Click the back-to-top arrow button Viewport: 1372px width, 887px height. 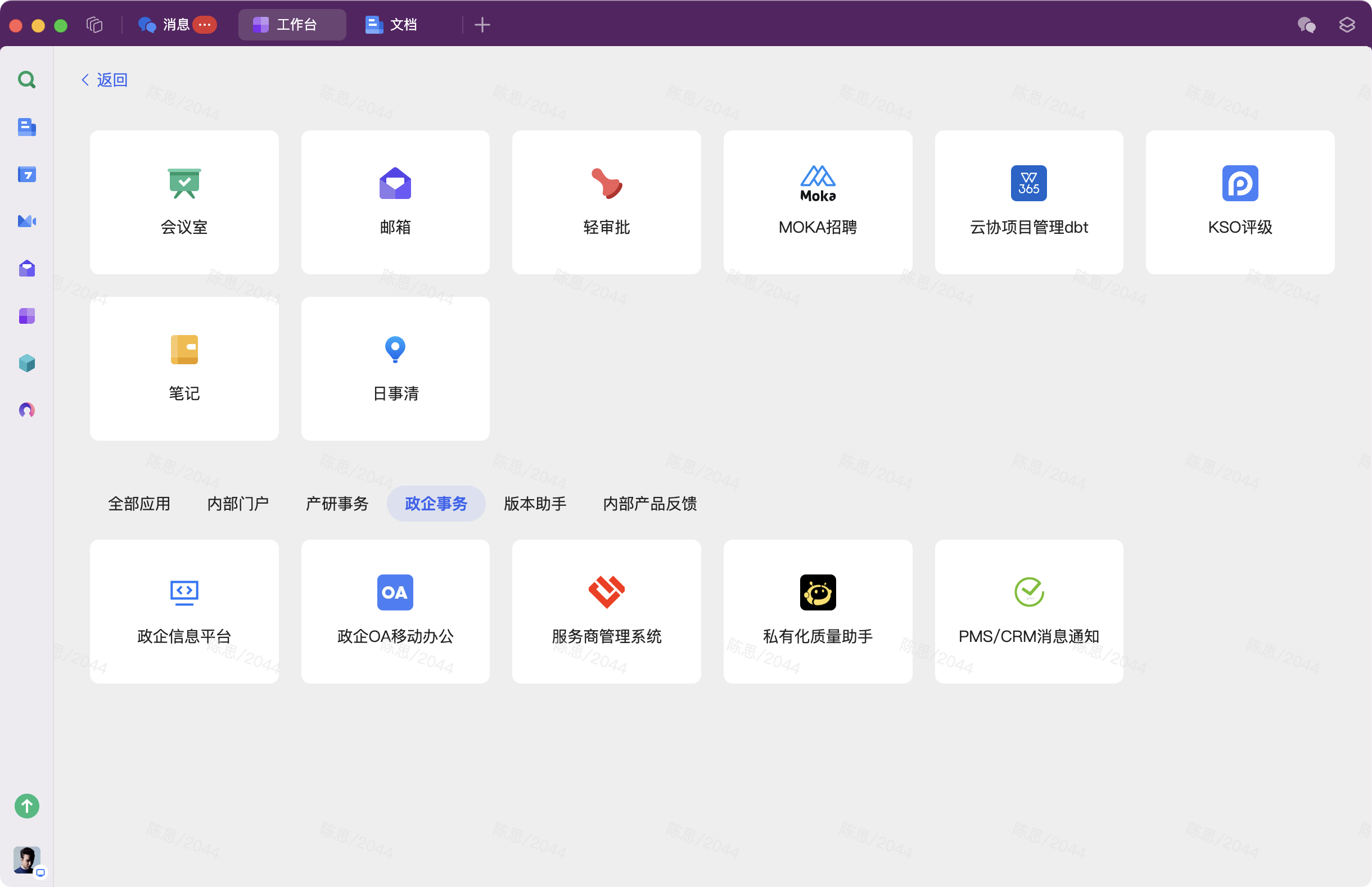tap(26, 807)
